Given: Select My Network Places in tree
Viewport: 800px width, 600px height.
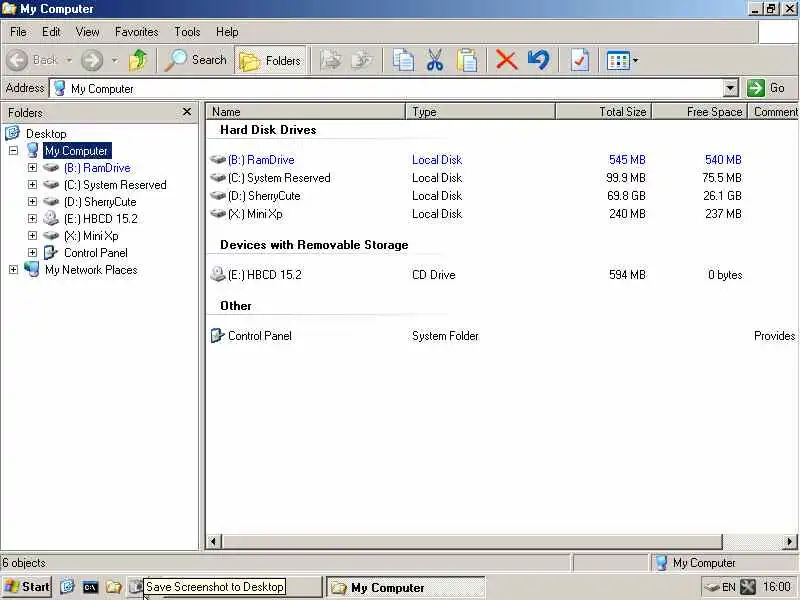Looking at the screenshot, I should coord(91,269).
